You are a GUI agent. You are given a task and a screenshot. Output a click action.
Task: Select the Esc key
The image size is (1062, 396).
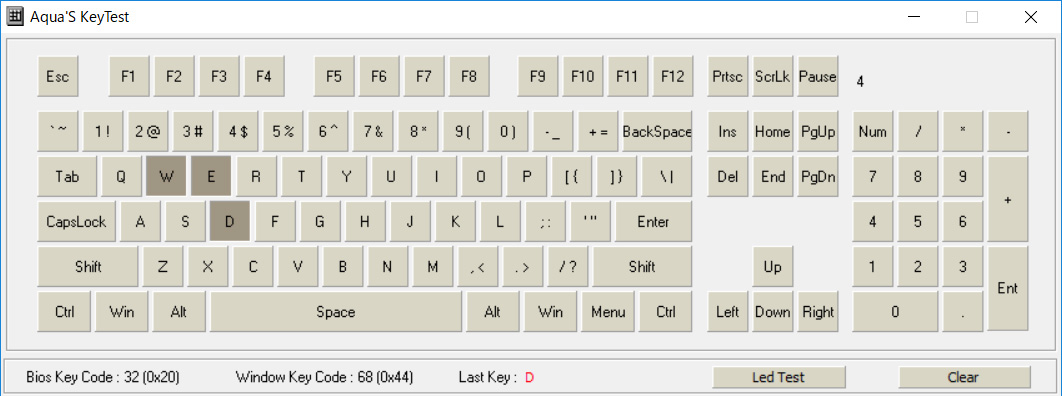tap(58, 76)
